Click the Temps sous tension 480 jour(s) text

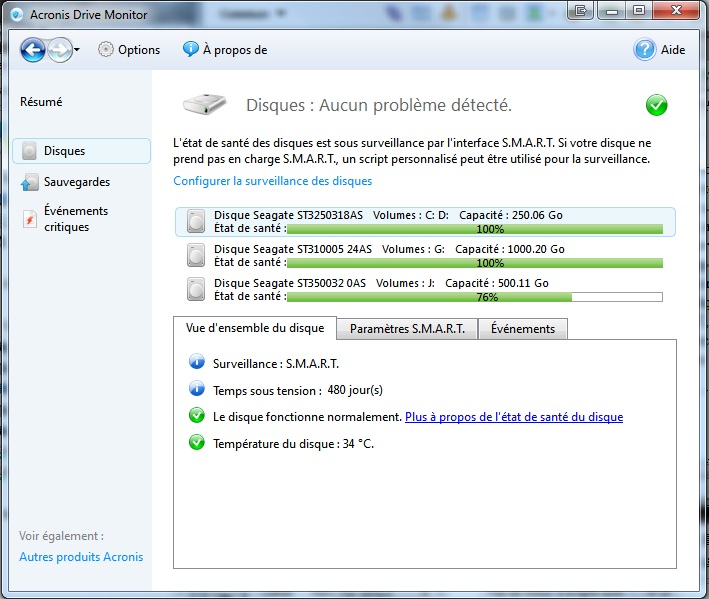click(298, 390)
